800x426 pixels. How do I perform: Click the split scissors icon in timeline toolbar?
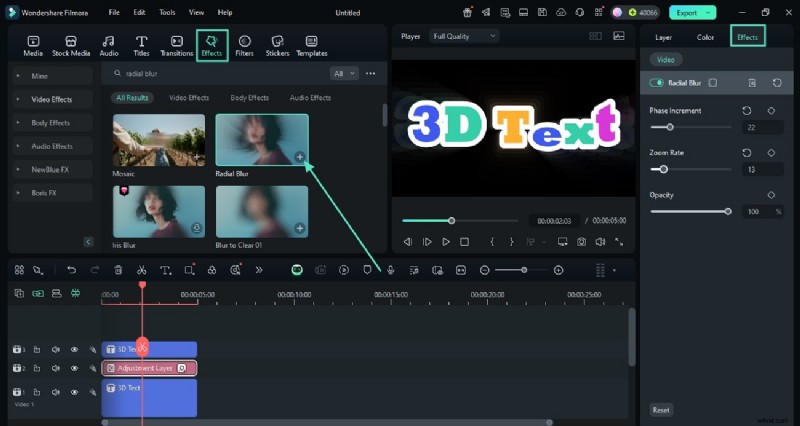(142, 270)
